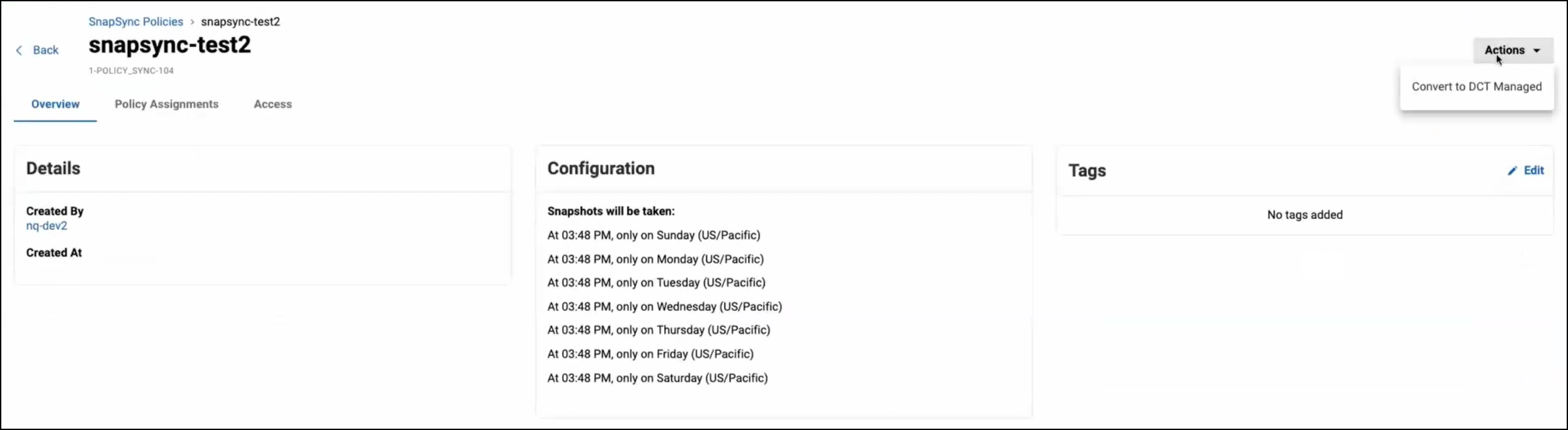Click the pencil icon in Tags panel
1568x430 pixels.
pyautogui.click(x=1512, y=170)
